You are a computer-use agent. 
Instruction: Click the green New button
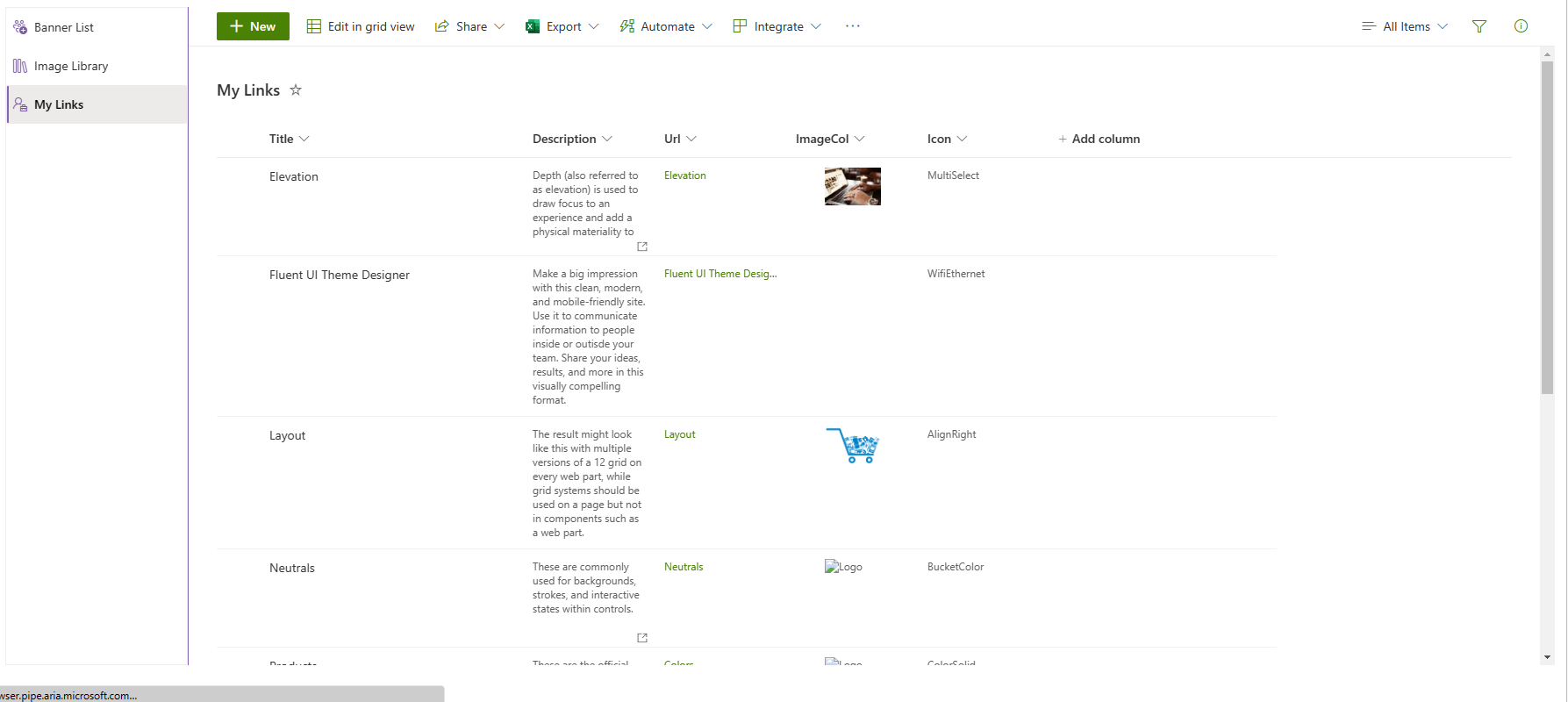pyautogui.click(x=253, y=26)
